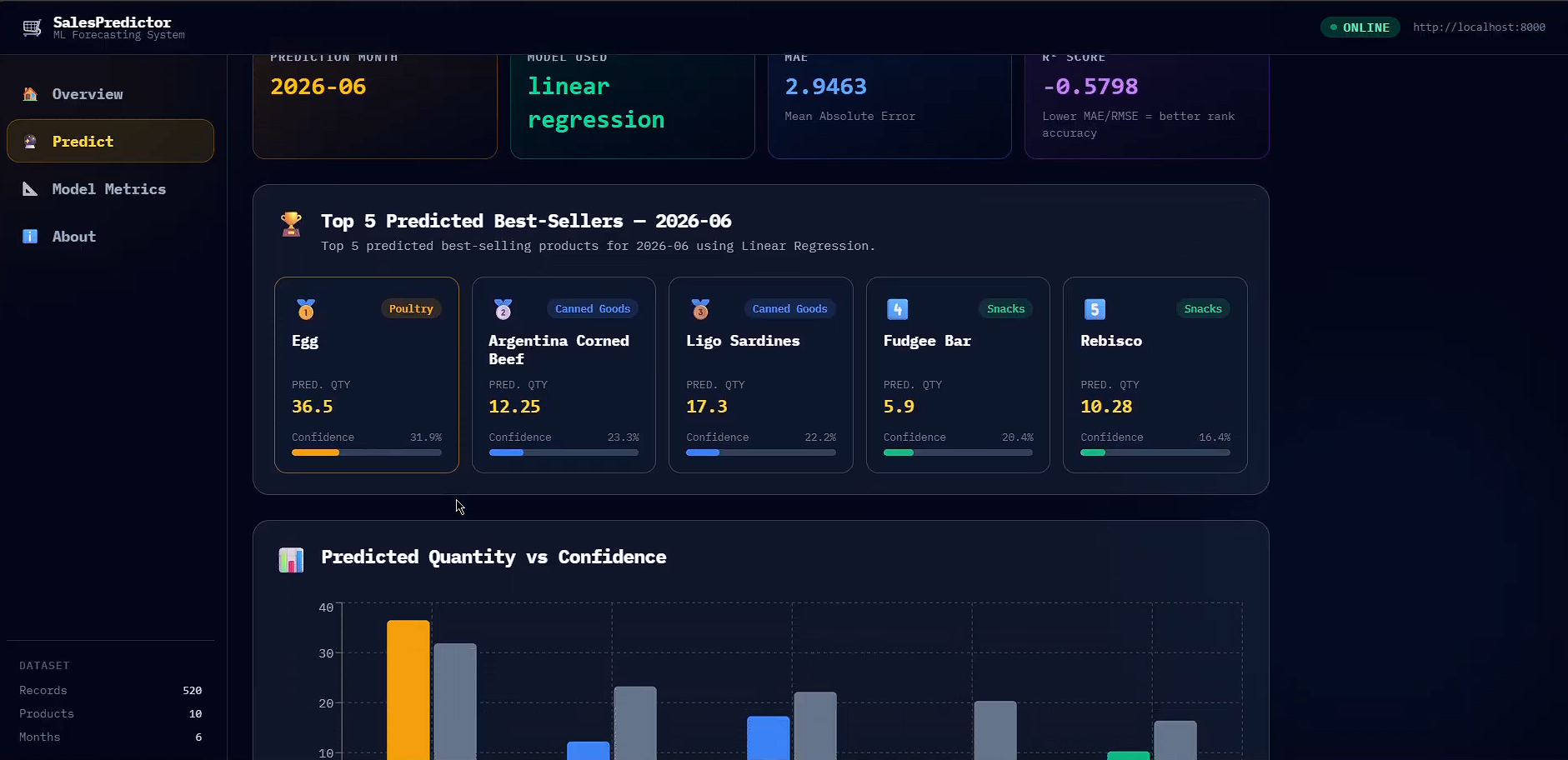This screenshot has width=1568, height=760.
Task: Click Snacks tag on Fudgee Bar card
Action: click(x=1005, y=309)
